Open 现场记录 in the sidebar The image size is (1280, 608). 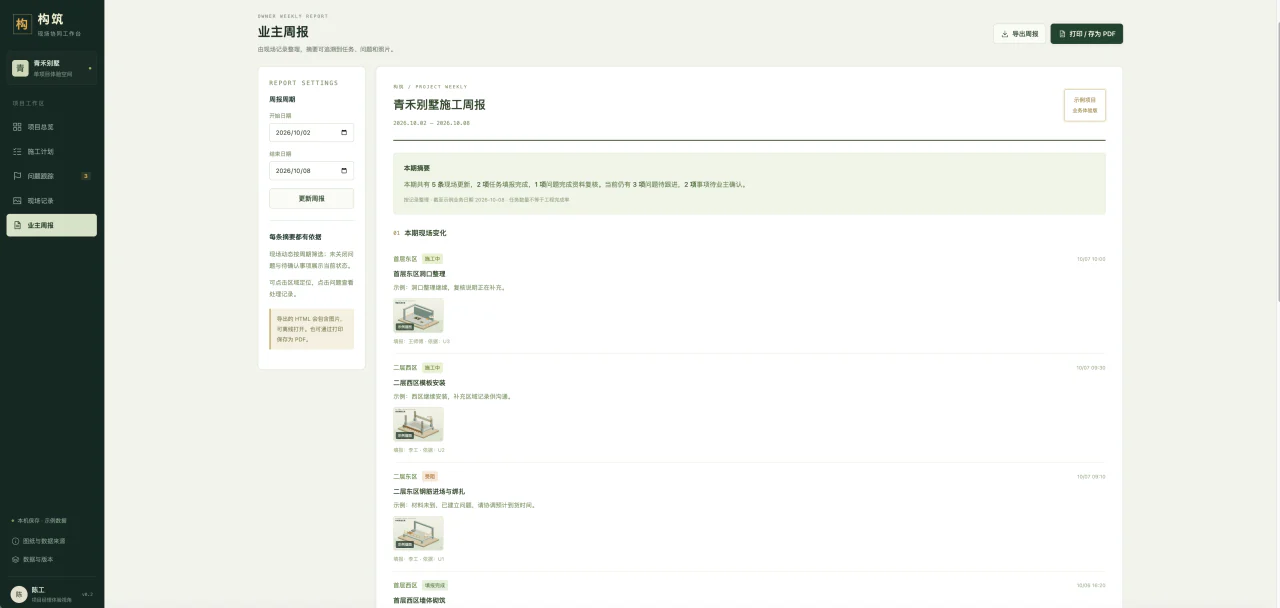pos(52,200)
